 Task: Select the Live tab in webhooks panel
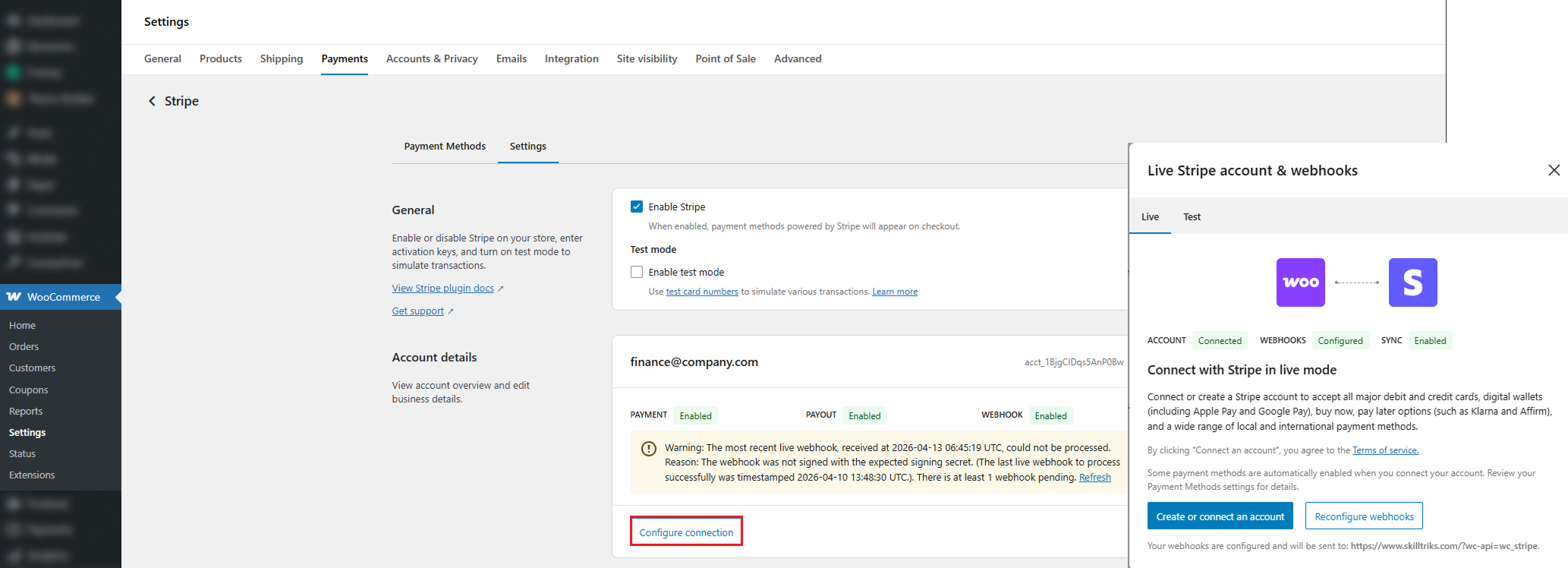1150,216
